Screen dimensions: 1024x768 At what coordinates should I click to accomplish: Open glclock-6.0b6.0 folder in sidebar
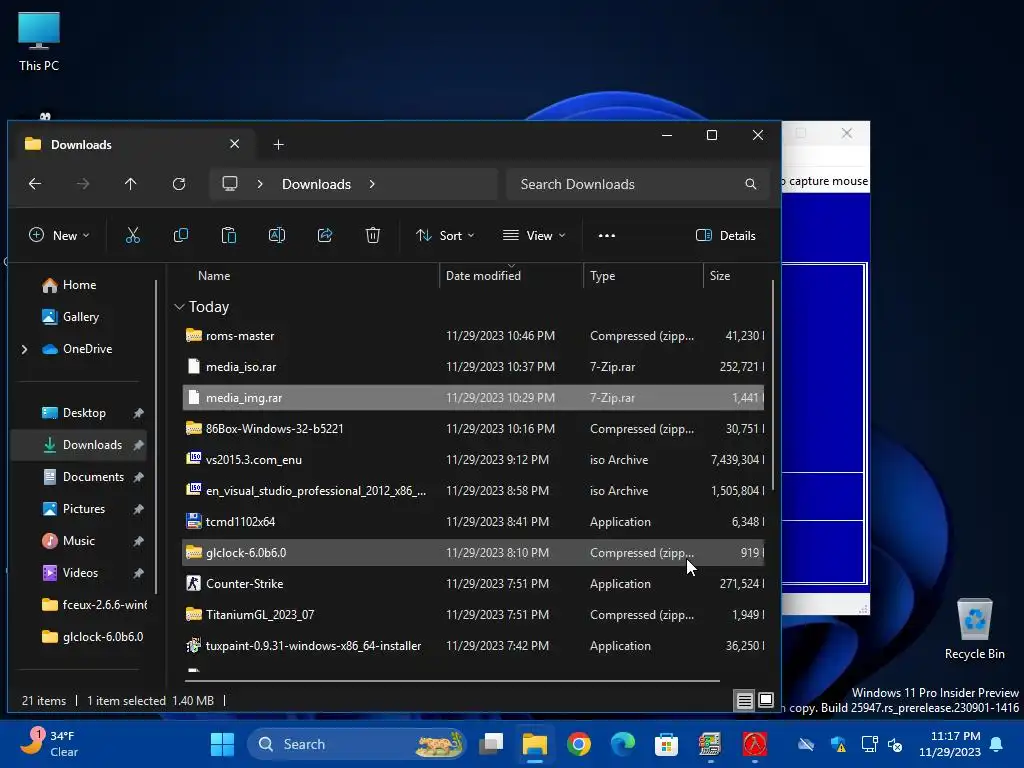(93, 637)
